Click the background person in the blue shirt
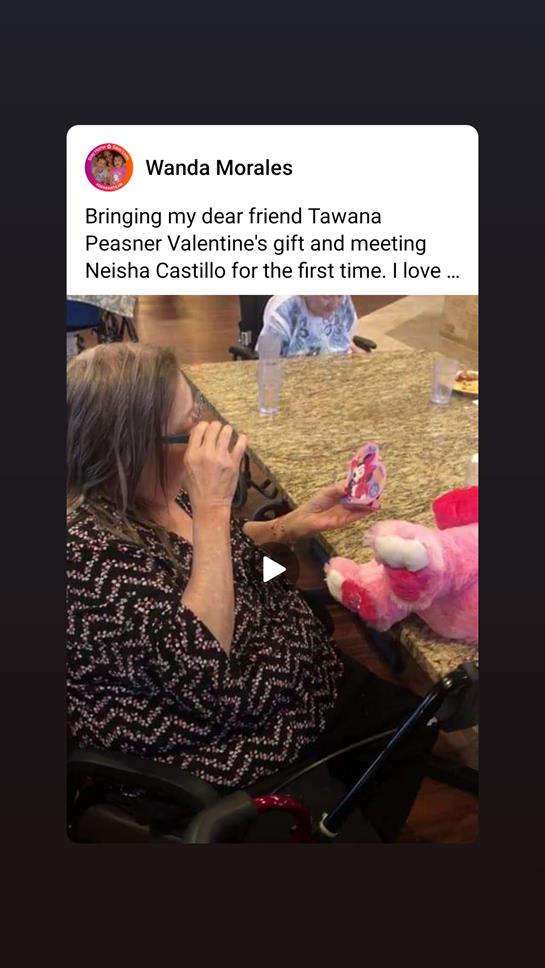The image size is (545, 968). pos(310,325)
